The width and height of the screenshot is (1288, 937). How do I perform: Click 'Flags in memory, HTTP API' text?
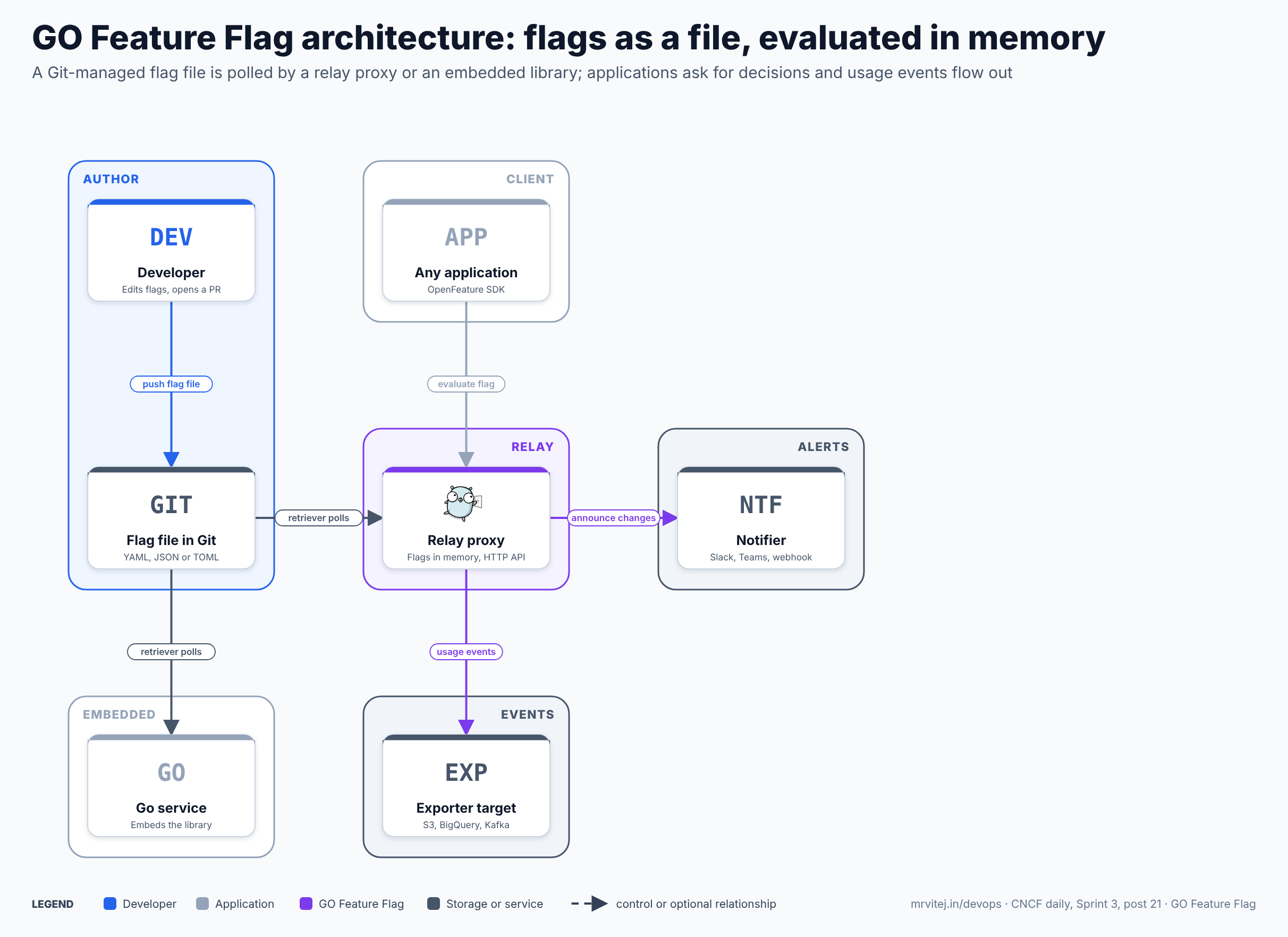coord(465,558)
